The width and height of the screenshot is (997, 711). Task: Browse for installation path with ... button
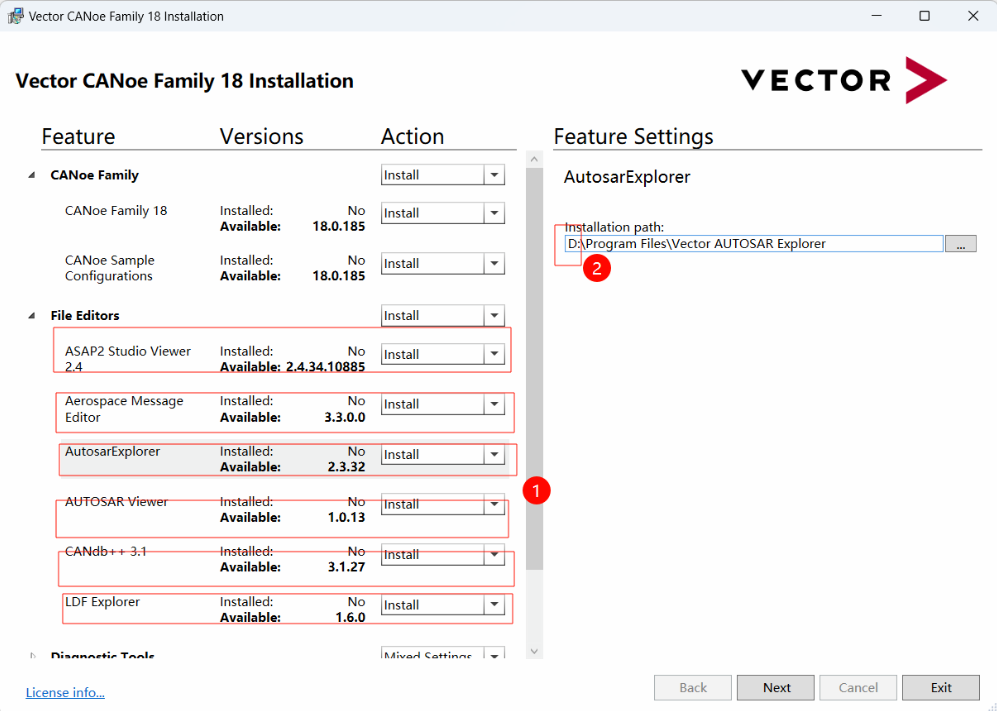[961, 244]
